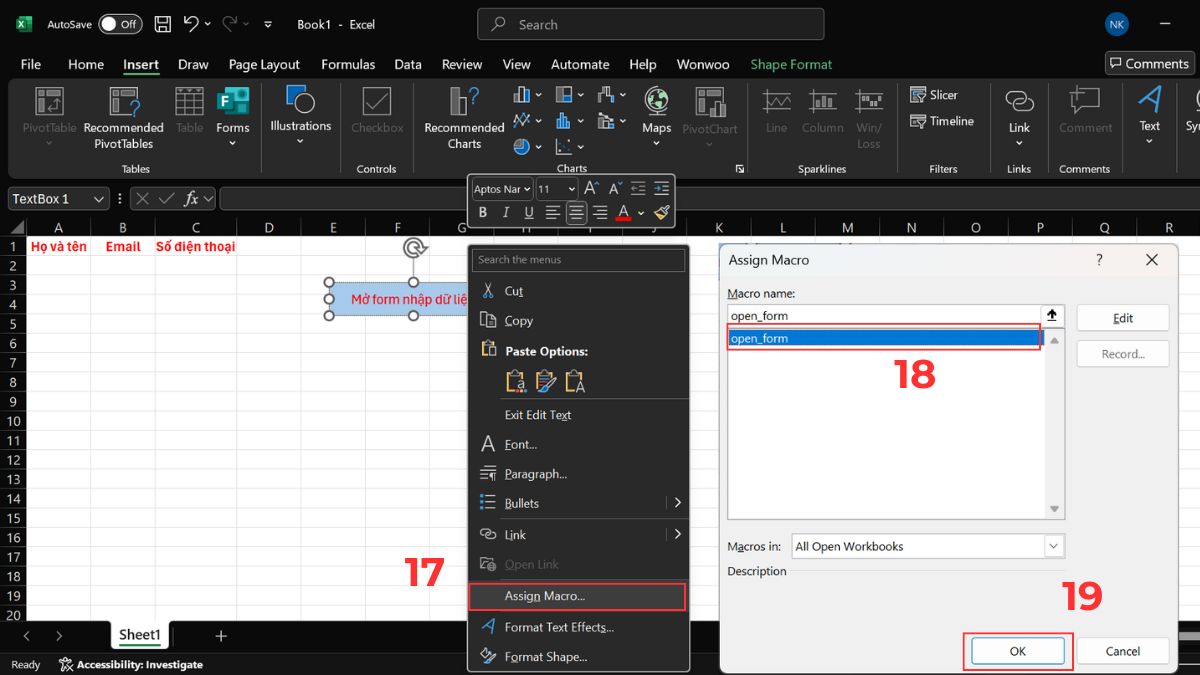
Task: Insert a Slicer
Action: [x=934, y=94]
